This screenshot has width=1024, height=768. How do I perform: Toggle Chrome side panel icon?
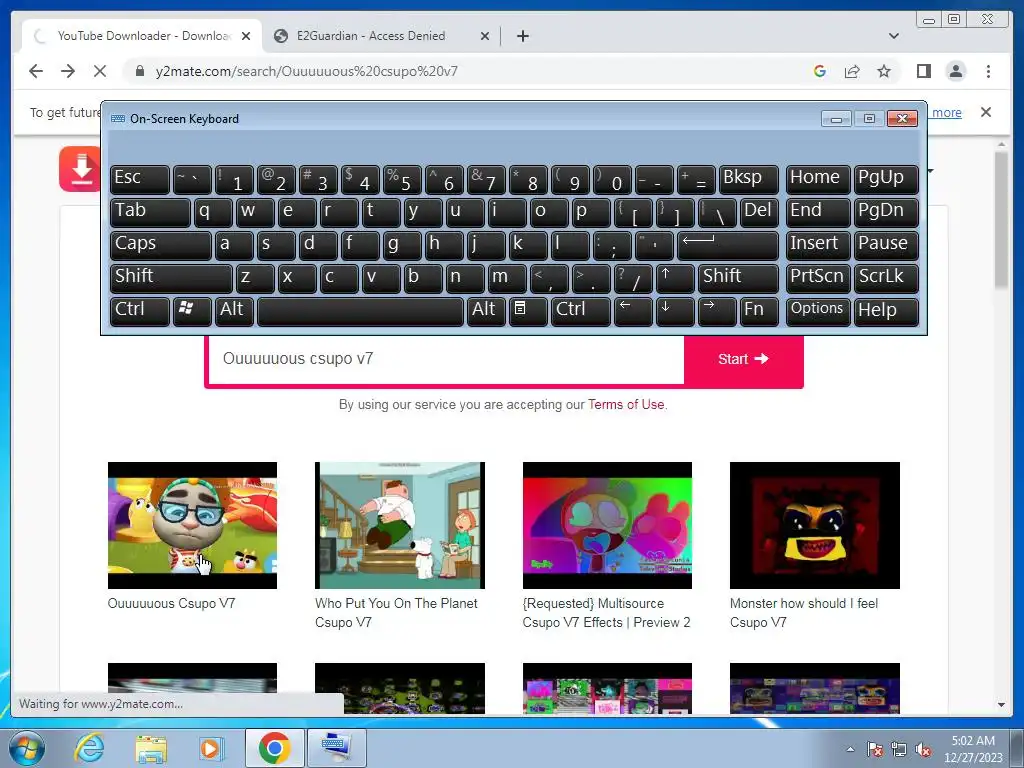[x=923, y=71]
